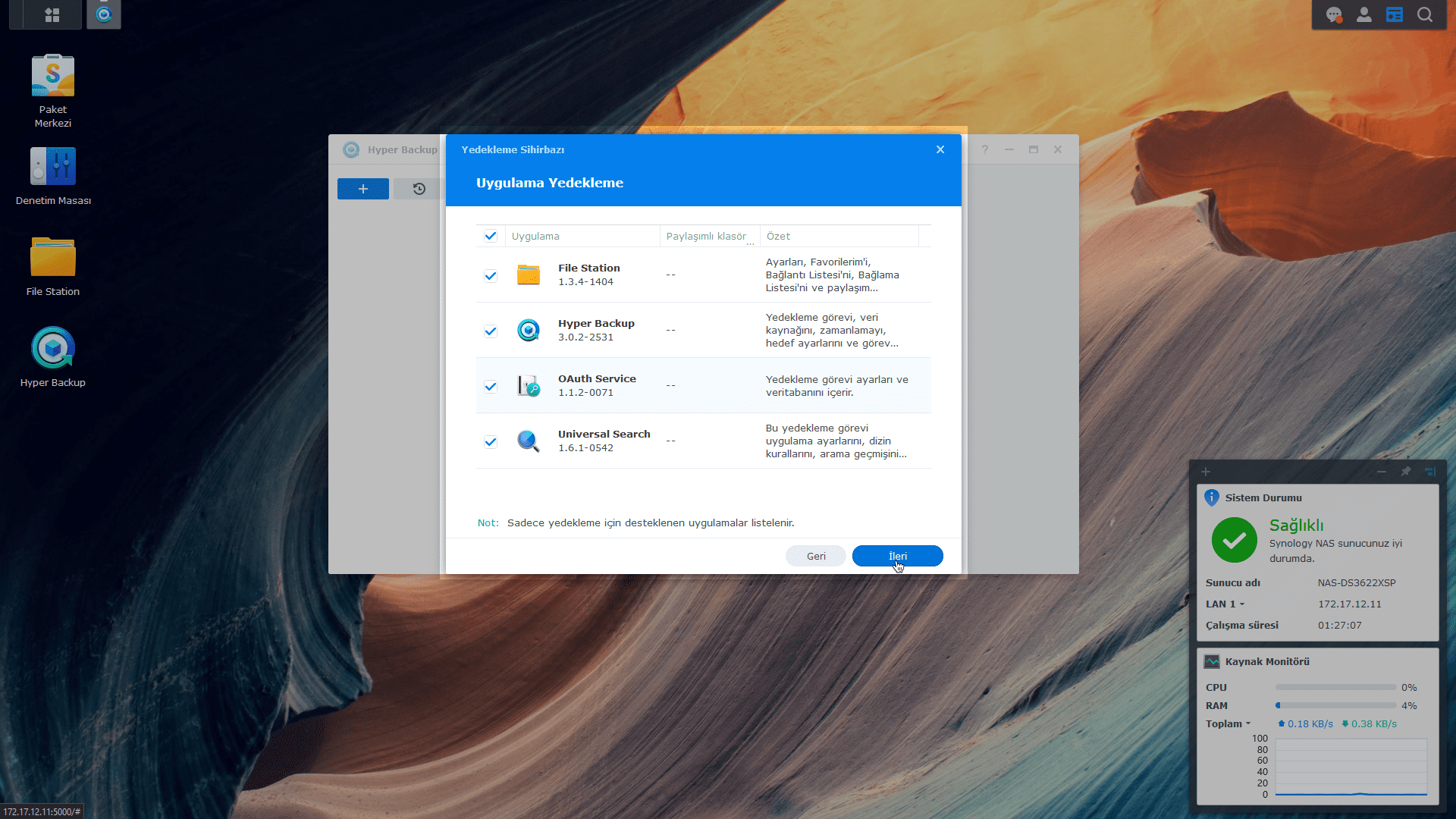Expand the LAN 1 dropdown in widget
The width and height of the screenshot is (1456, 819).
point(1242,604)
